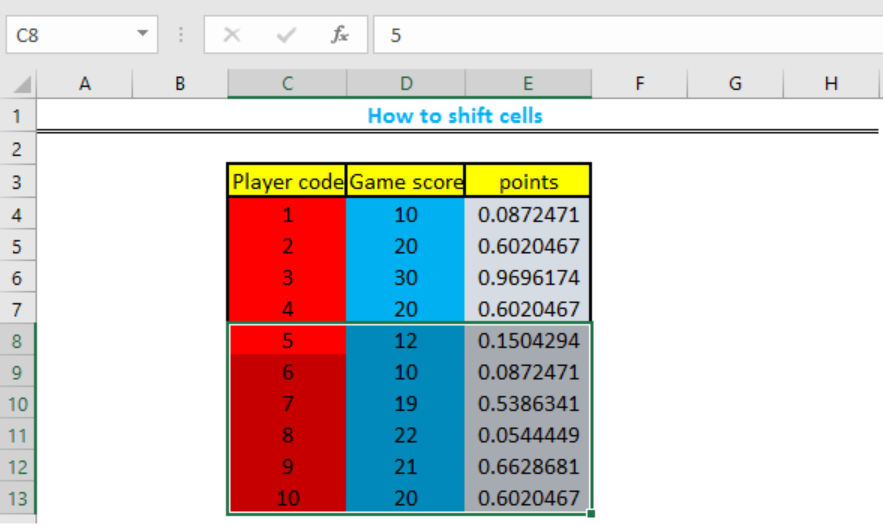Click the Enter checkmark formula bar icon
Image resolution: width=884 pixels, height=526 pixels.
tap(286, 35)
